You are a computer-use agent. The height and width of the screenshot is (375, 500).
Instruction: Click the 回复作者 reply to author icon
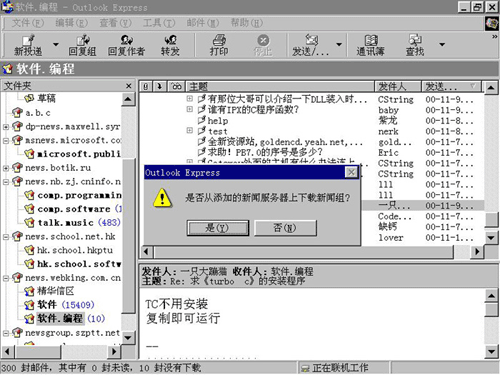click(x=126, y=45)
